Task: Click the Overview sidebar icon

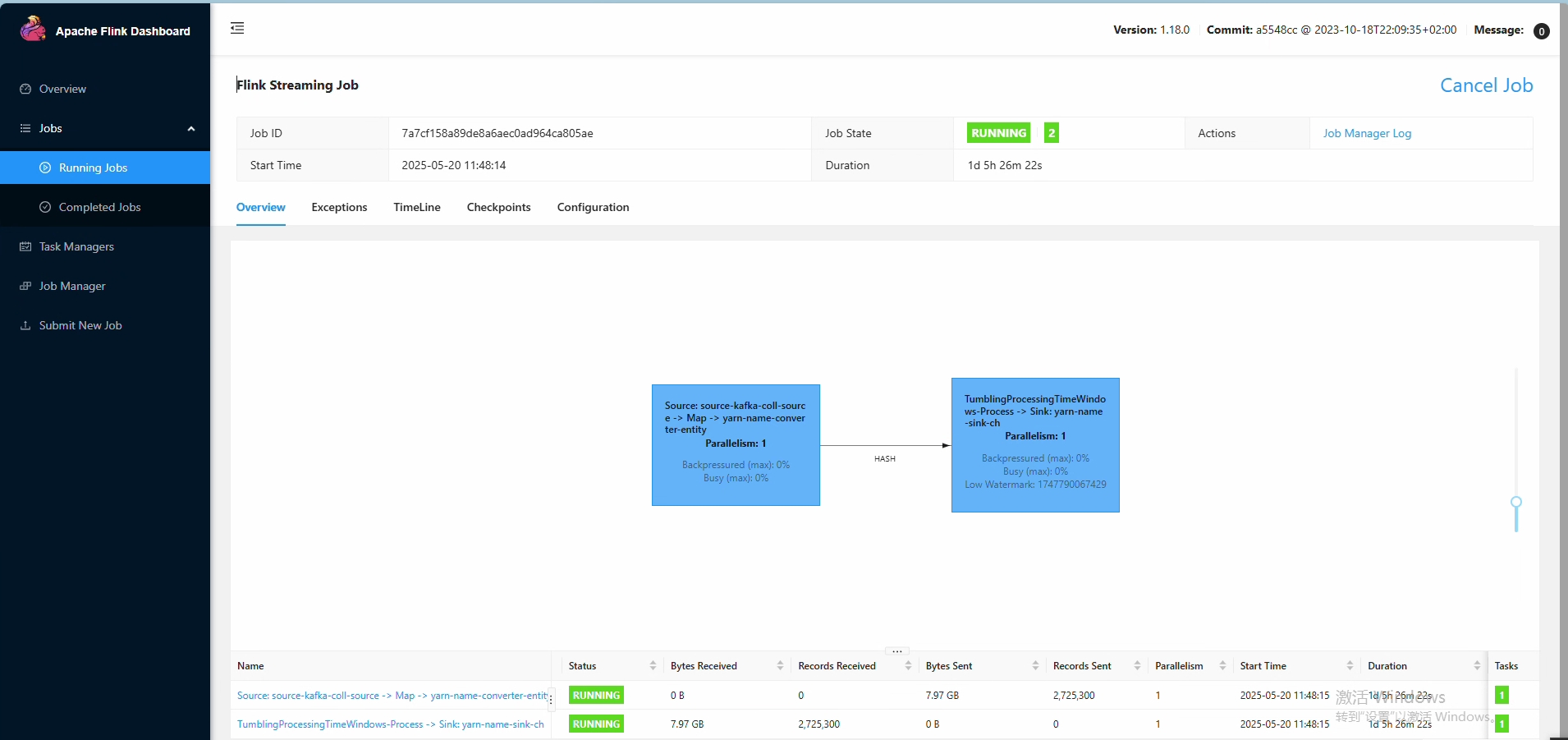Action: 25,89
